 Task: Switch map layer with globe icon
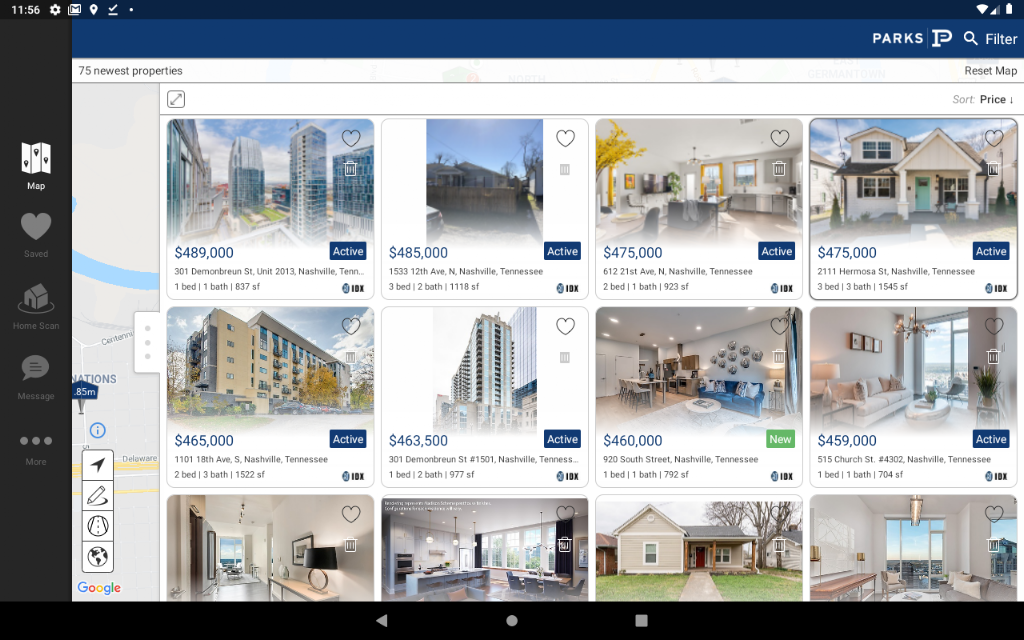(x=98, y=556)
